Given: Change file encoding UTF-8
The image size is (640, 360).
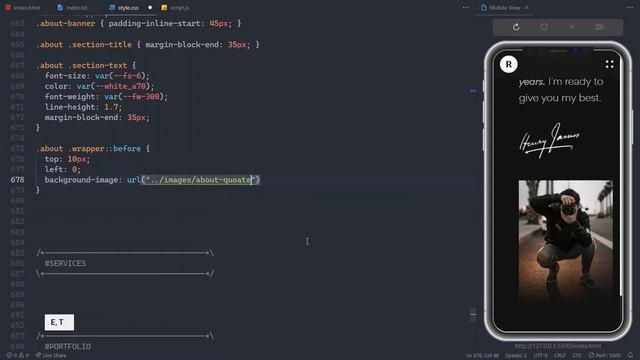Looking at the screenshot, I should pos(540,356).
